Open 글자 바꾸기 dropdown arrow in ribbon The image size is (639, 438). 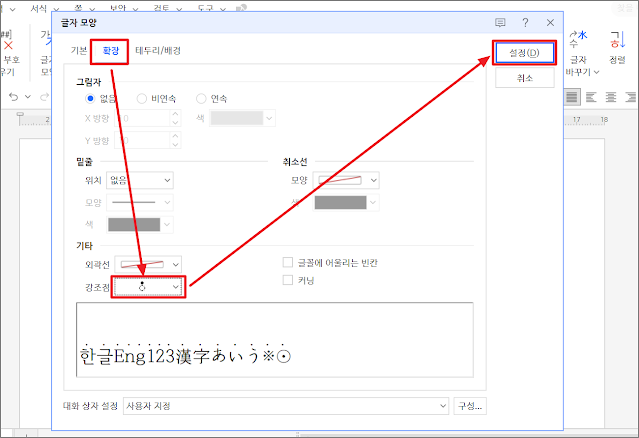tap(597, 72)
